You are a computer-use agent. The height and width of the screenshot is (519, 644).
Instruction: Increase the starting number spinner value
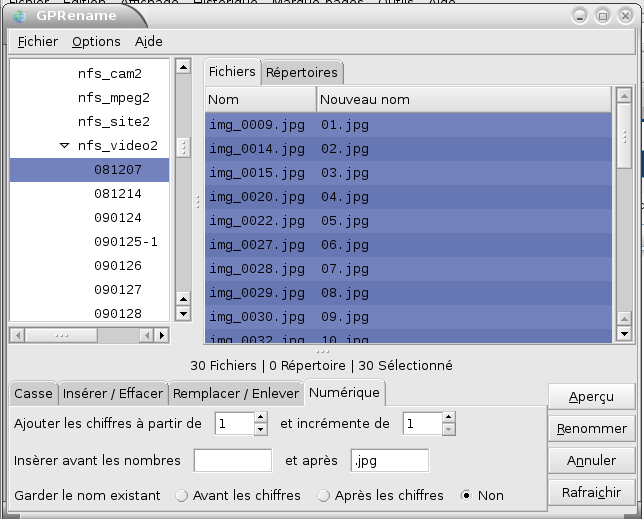click(x=261, y=418)
